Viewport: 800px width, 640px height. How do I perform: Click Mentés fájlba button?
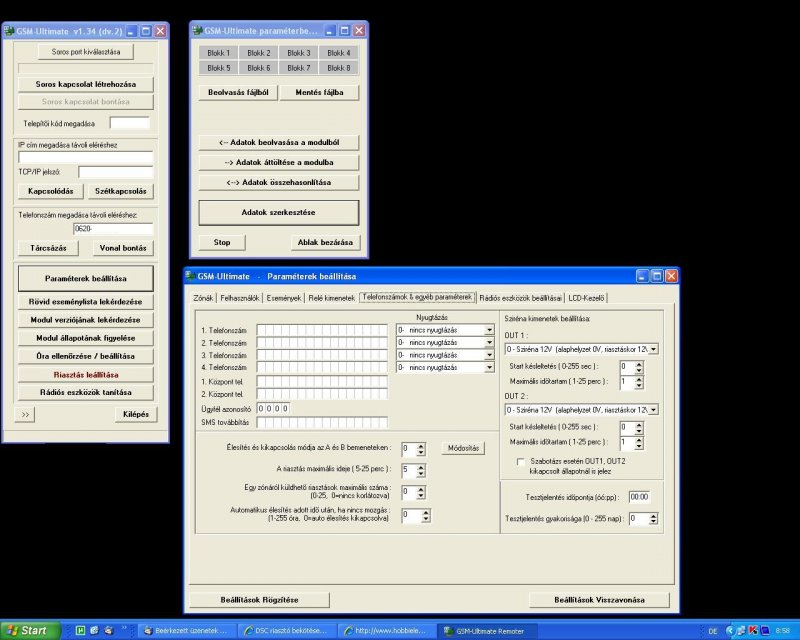point(319,92)
